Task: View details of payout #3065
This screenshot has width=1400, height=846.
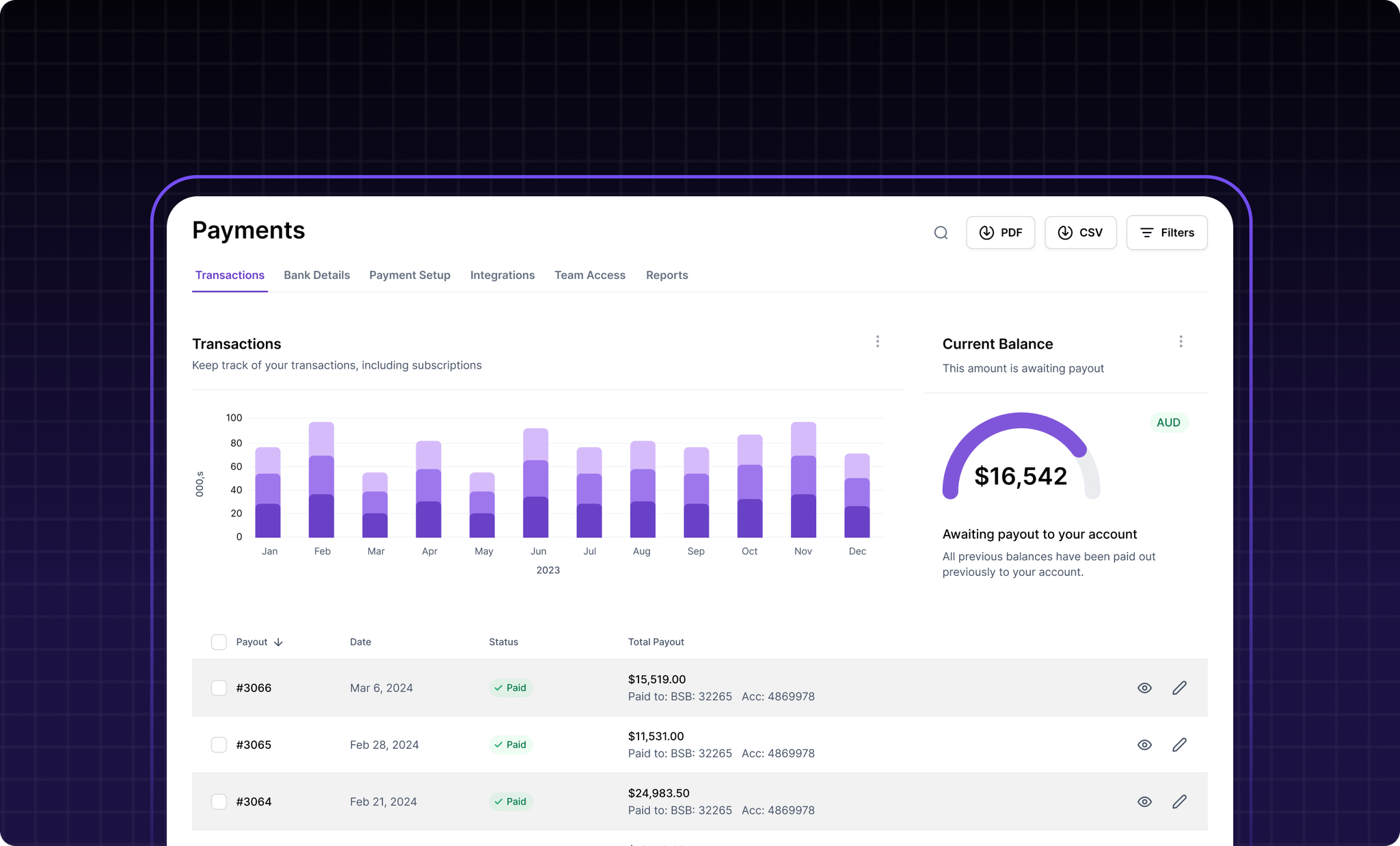Action: click(x=1144, y=745)
